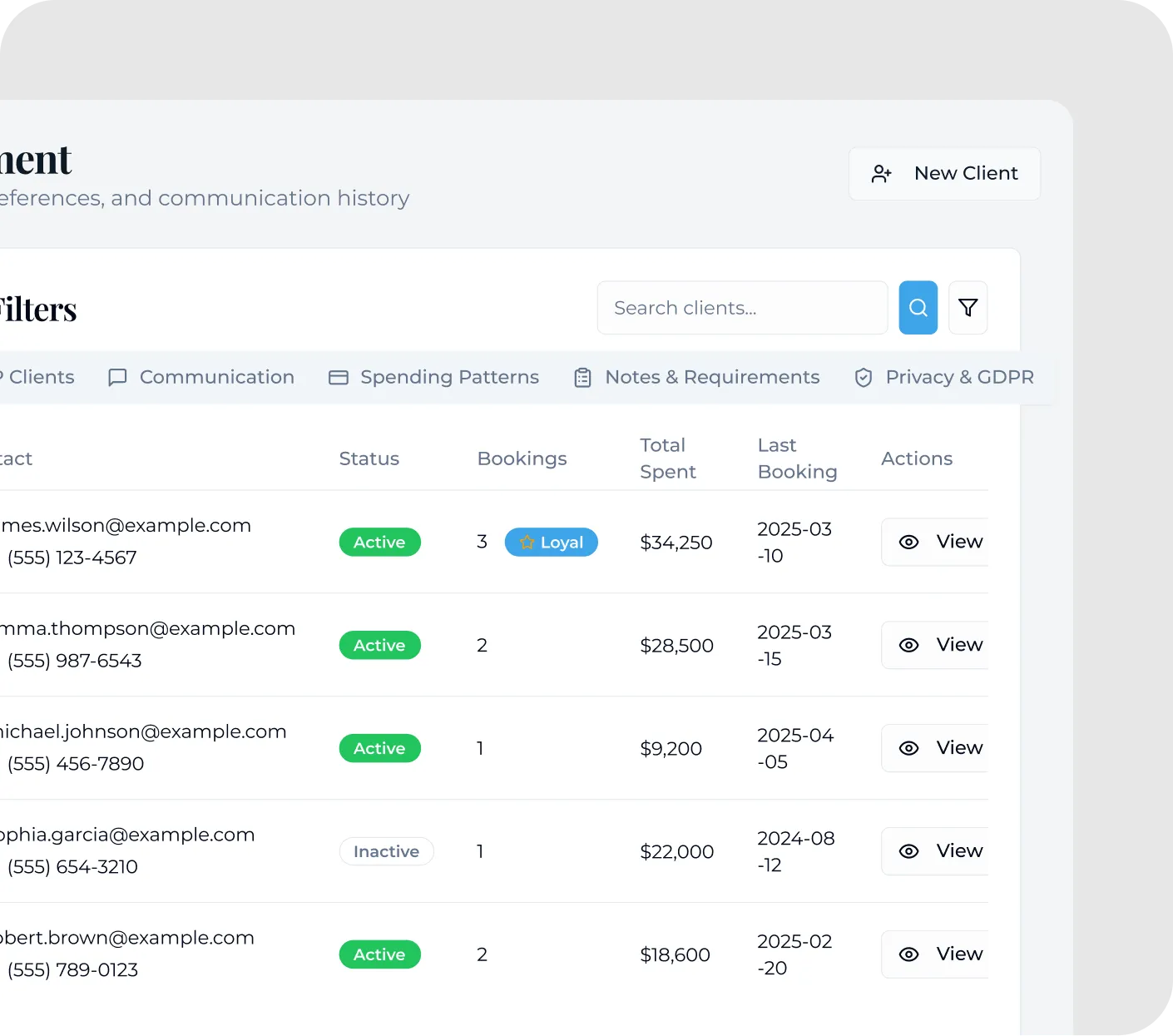Click the Active badge in michael.johnson row

380,748
